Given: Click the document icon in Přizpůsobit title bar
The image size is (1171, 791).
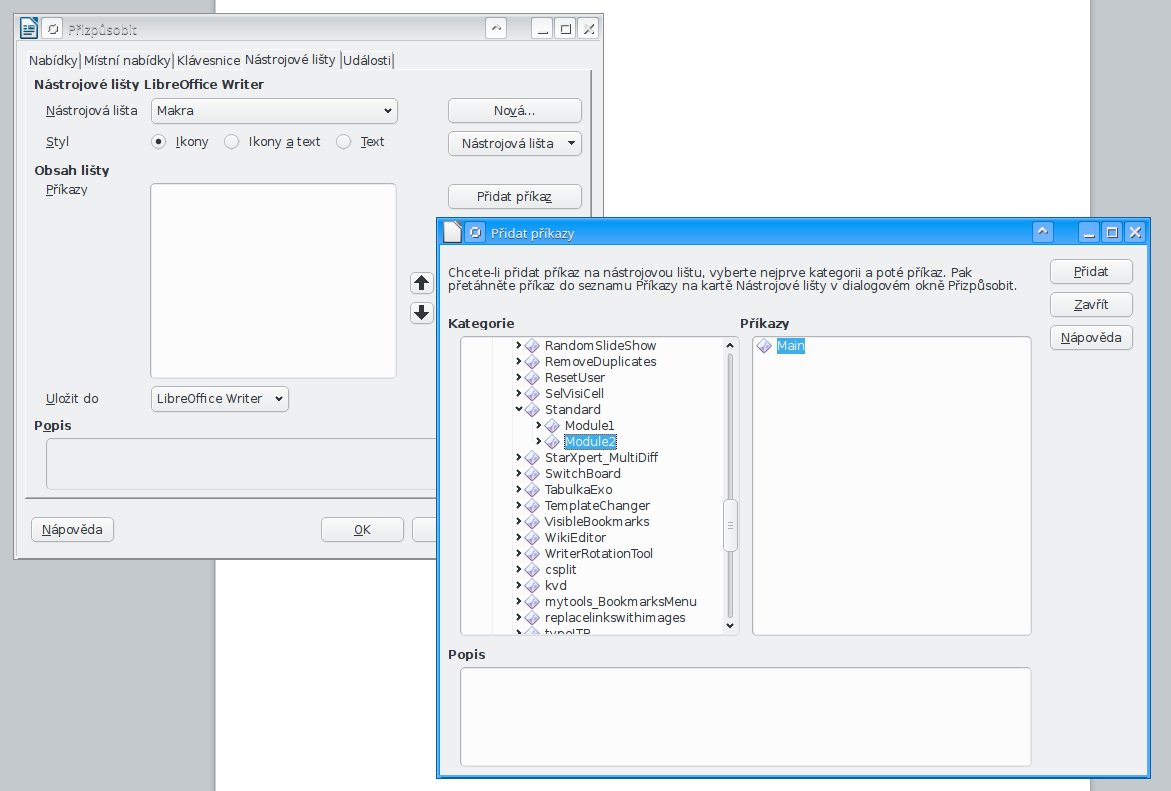Looking at the screenshot, I should [x=28, y=29].
